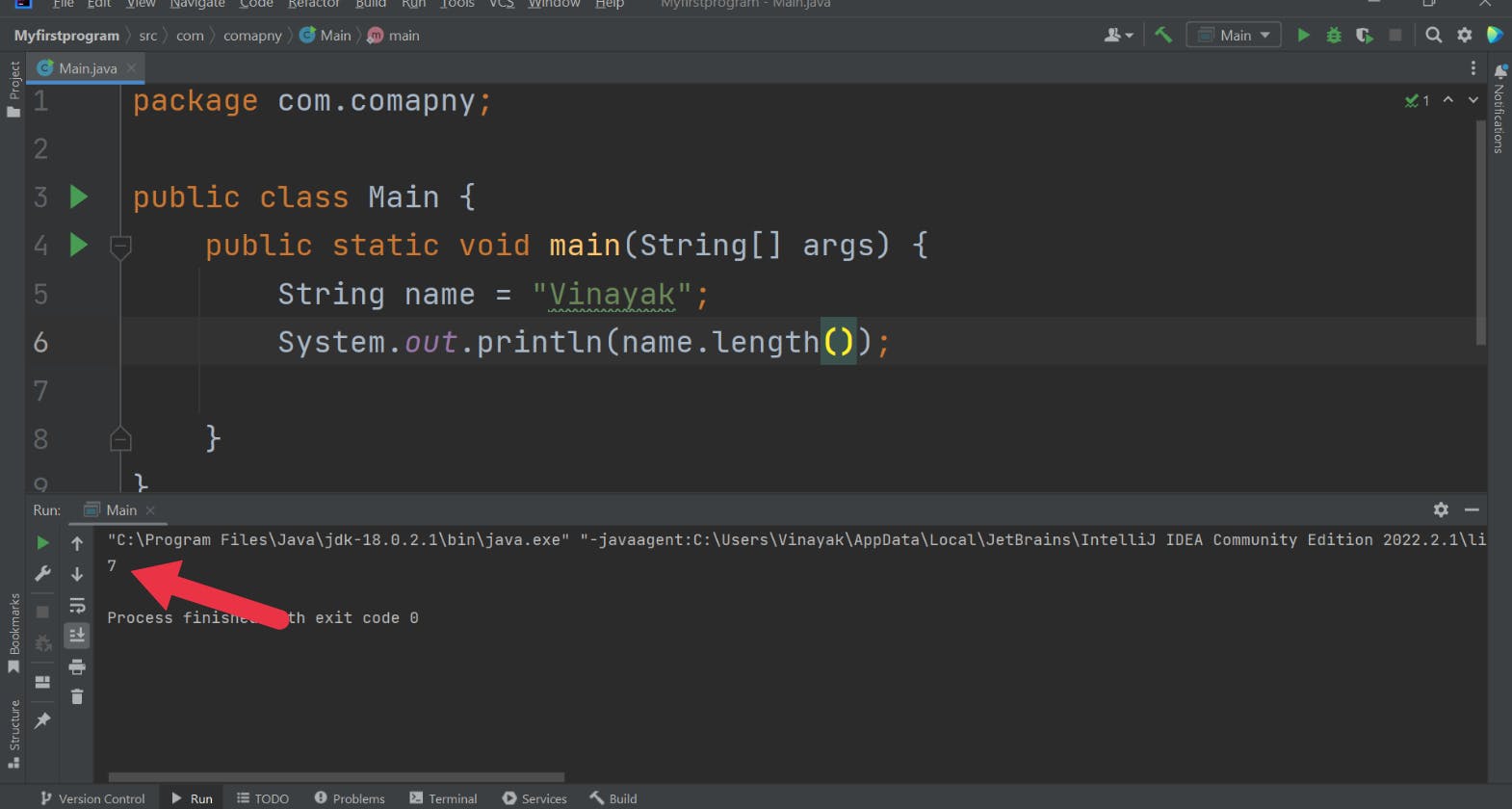Open the Tools menu
1512x809 pixels.
[457, 4]
